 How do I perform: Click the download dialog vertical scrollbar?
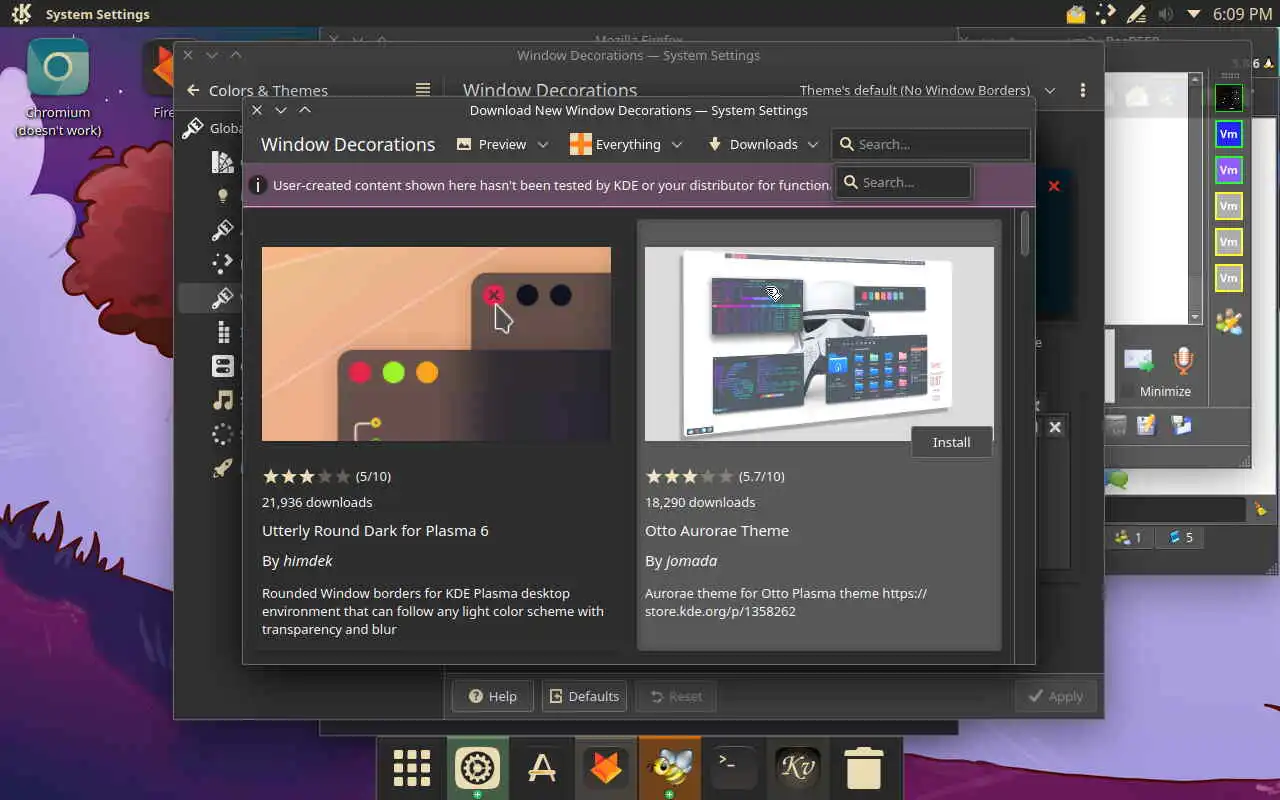tap(1025, 232)
